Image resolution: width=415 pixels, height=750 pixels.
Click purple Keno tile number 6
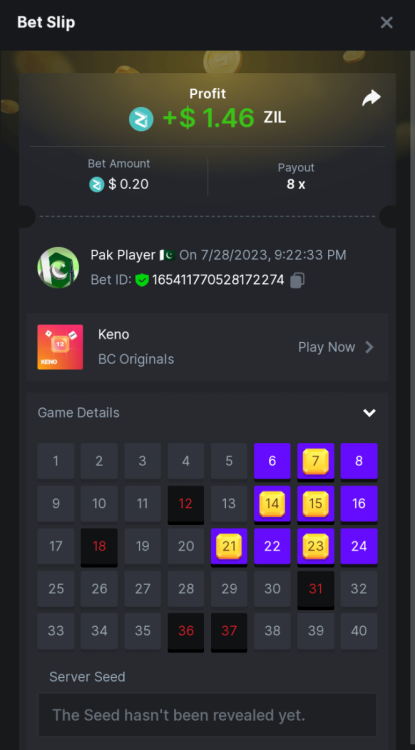272,462
